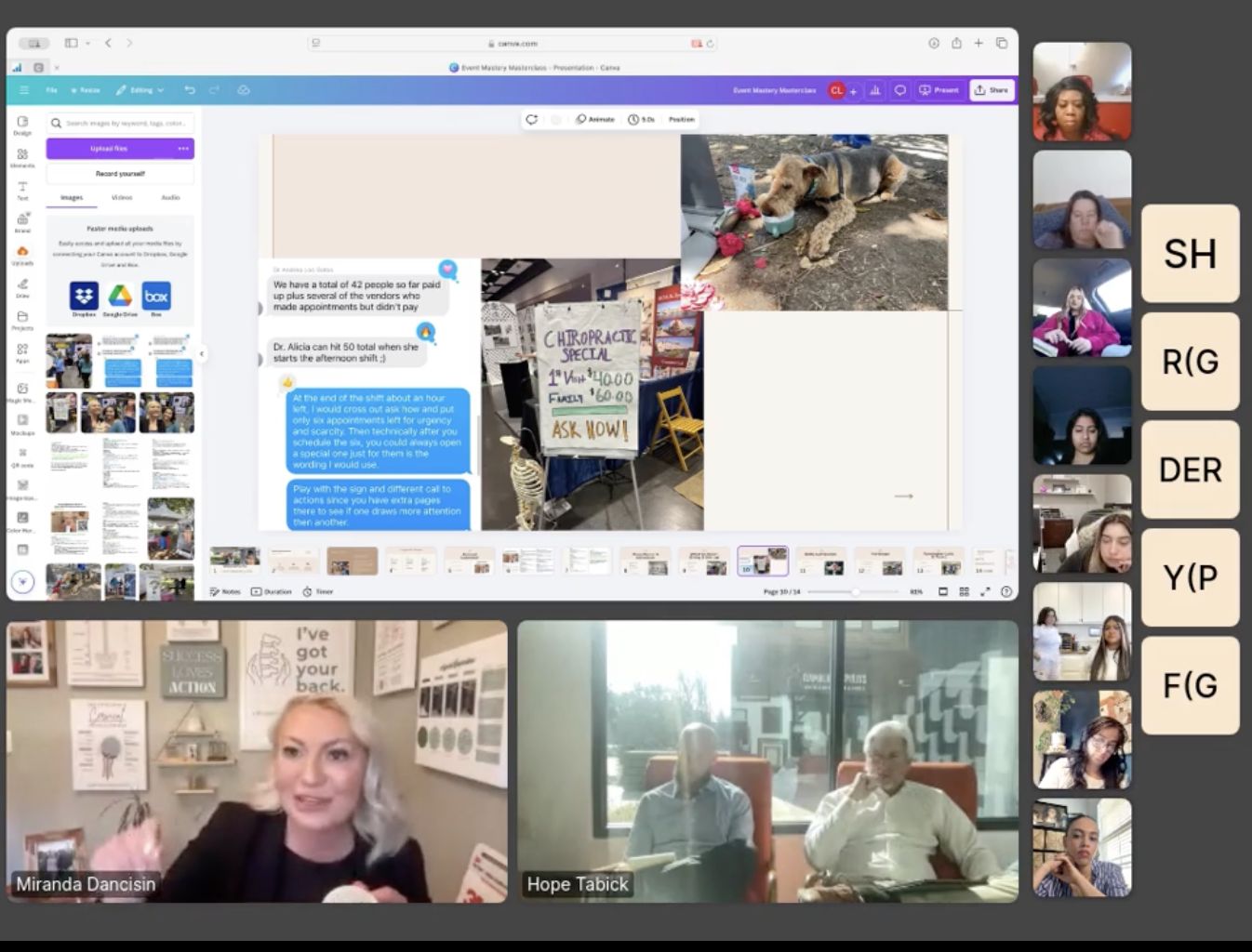This screenshot has width=1252, height=952.
Task: Adjust the zoom slider at bottom
Action: point(853,591)
